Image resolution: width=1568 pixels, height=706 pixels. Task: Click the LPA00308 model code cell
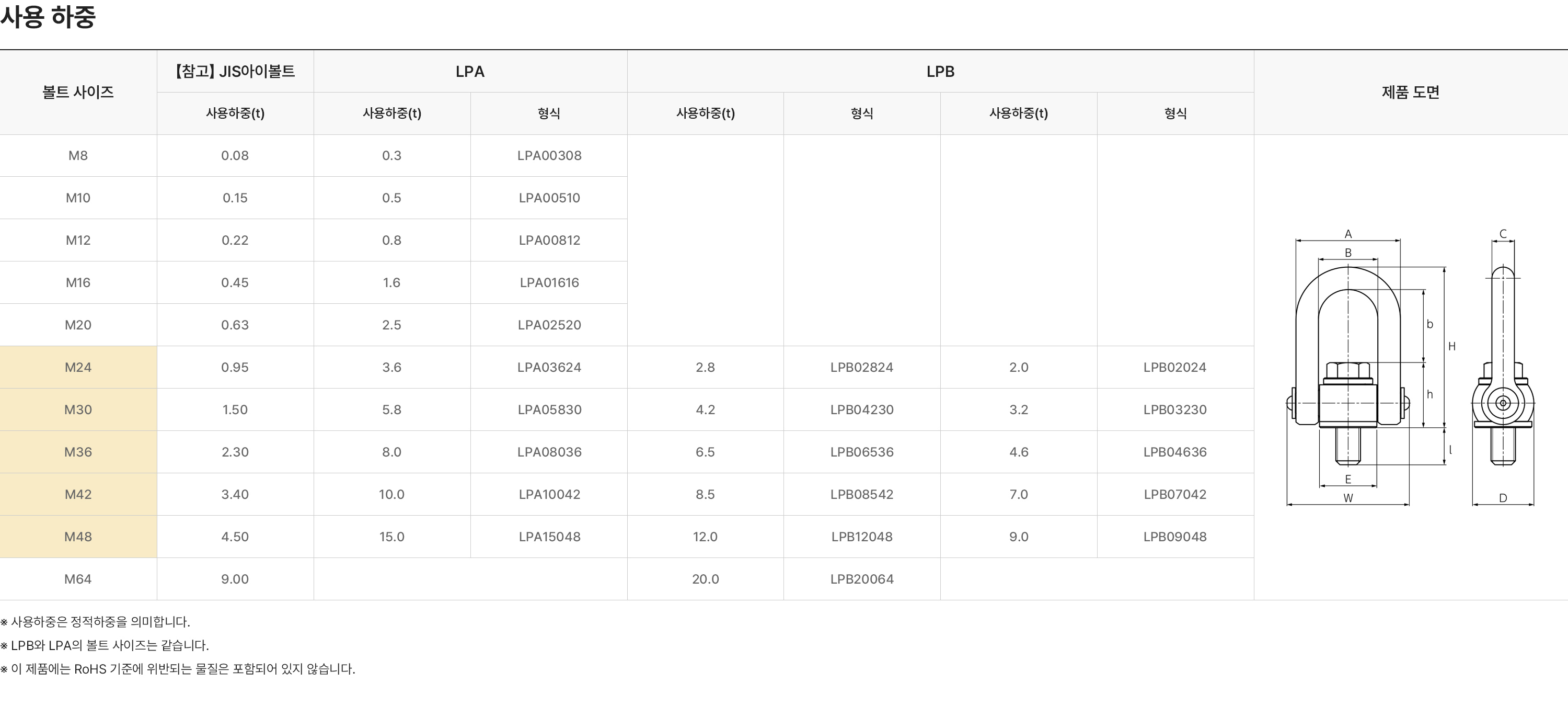click(x=549, y=155)
